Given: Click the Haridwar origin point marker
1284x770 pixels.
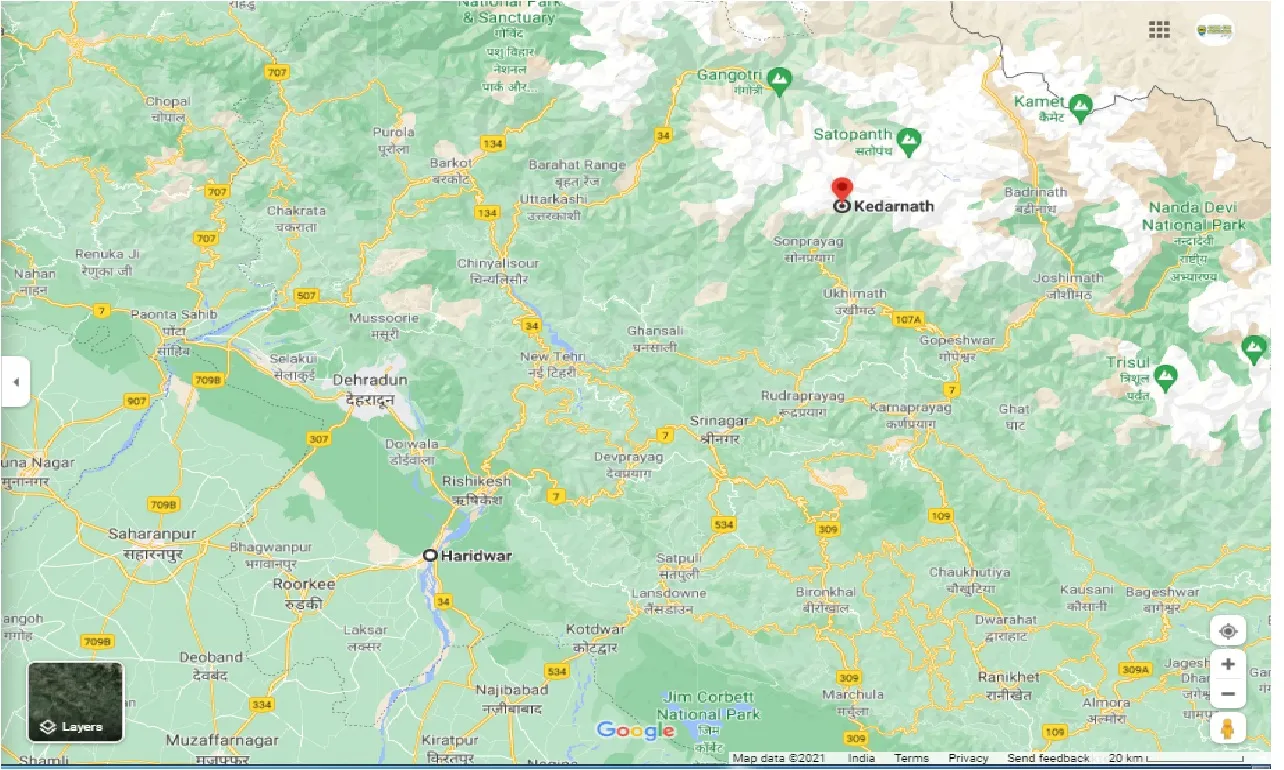Looking at the screenshot, I should click(x=430, y=555).
